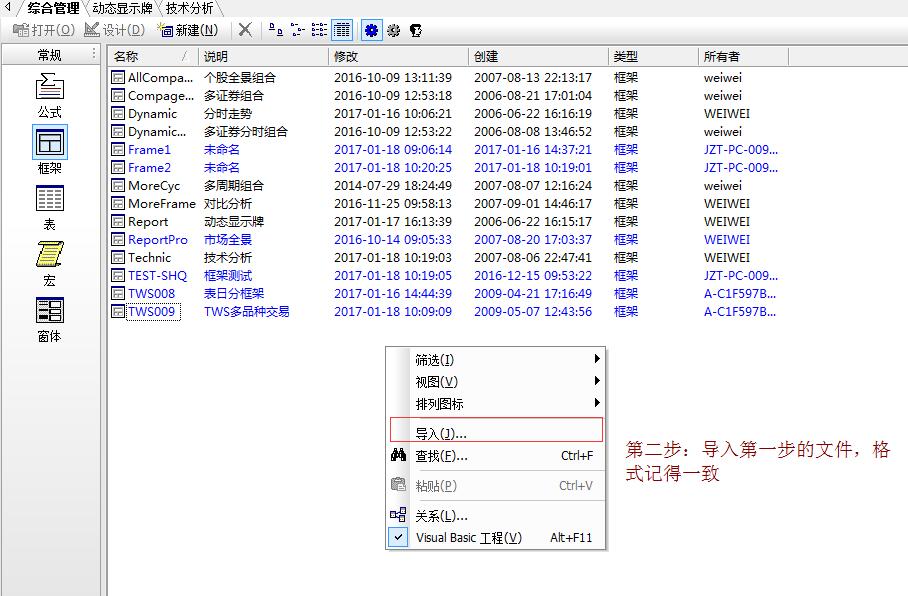908x596 pixels.
Task: Sort by the 所有者 column header
Action: coord(743,56)
